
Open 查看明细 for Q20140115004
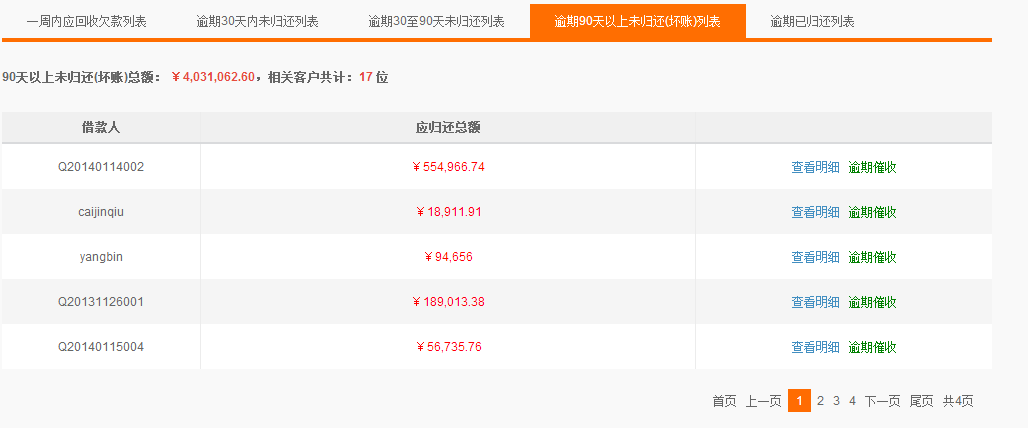pos(815,347)
